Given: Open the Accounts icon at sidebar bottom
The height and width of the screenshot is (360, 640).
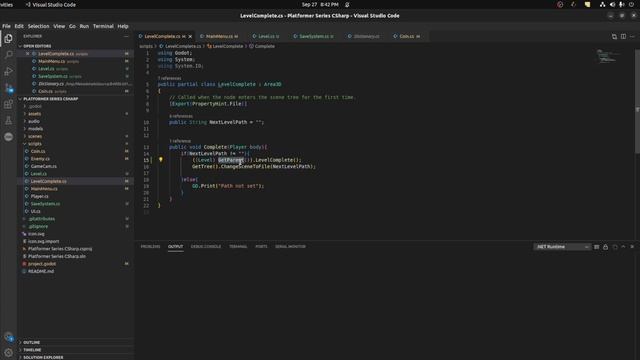Looking at the screenshot, I should click(8, 337).
